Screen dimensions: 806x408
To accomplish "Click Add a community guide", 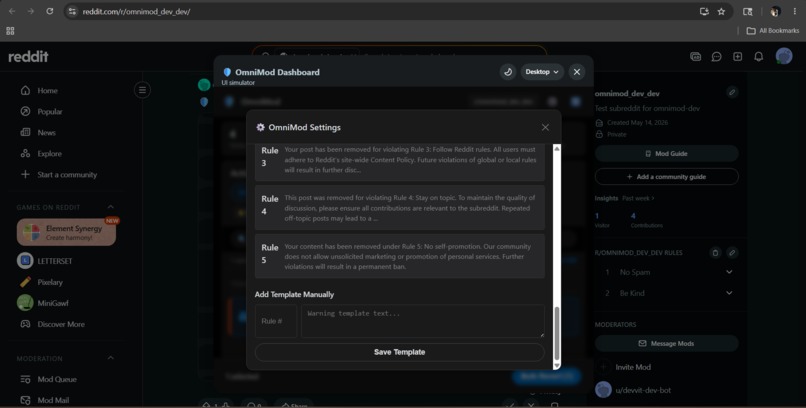I will pyautogui.click(x=667, y=177).
